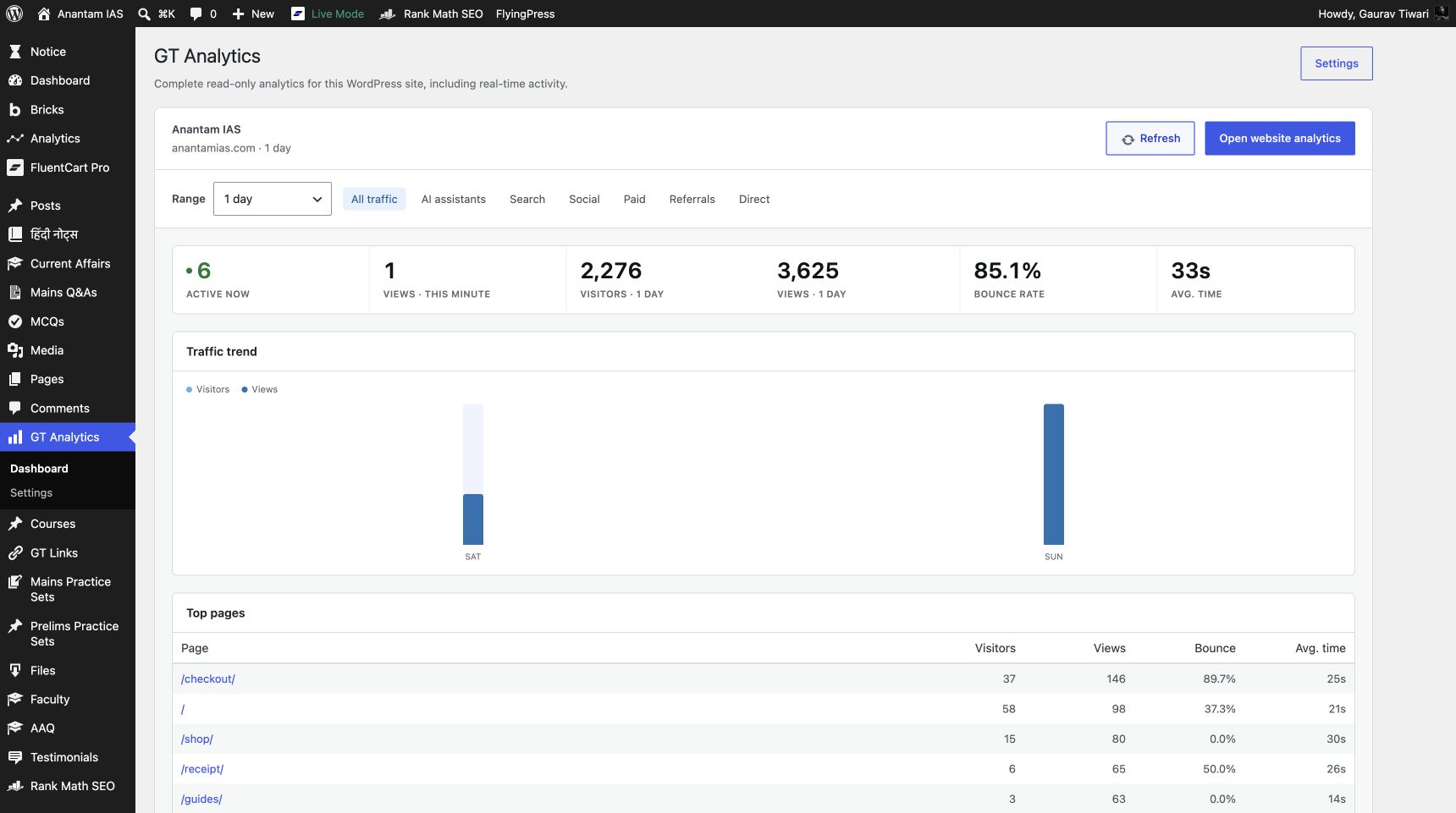
Task: Select the All traffic filter tab
Action: pos(374,199)
